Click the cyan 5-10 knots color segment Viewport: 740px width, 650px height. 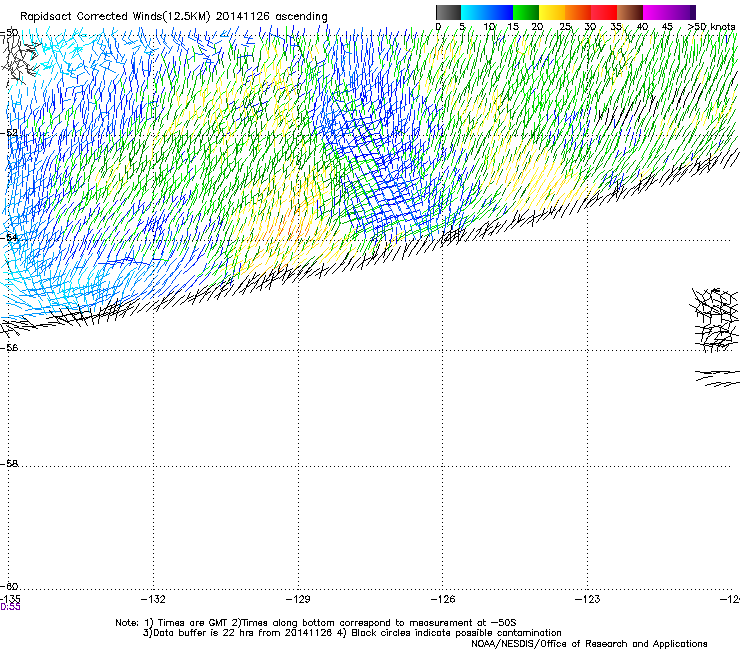click(474, 12)
